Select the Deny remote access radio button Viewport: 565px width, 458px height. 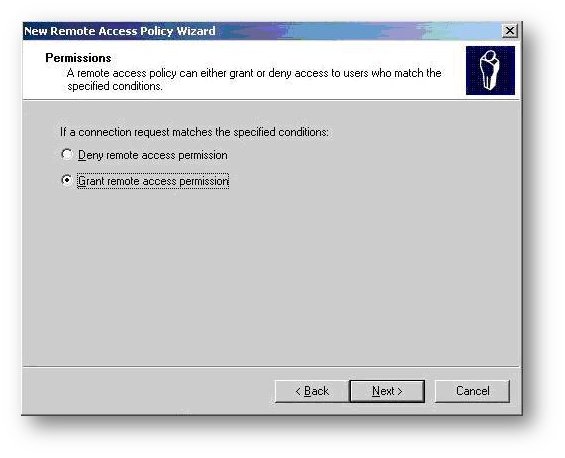coord(67,154)
